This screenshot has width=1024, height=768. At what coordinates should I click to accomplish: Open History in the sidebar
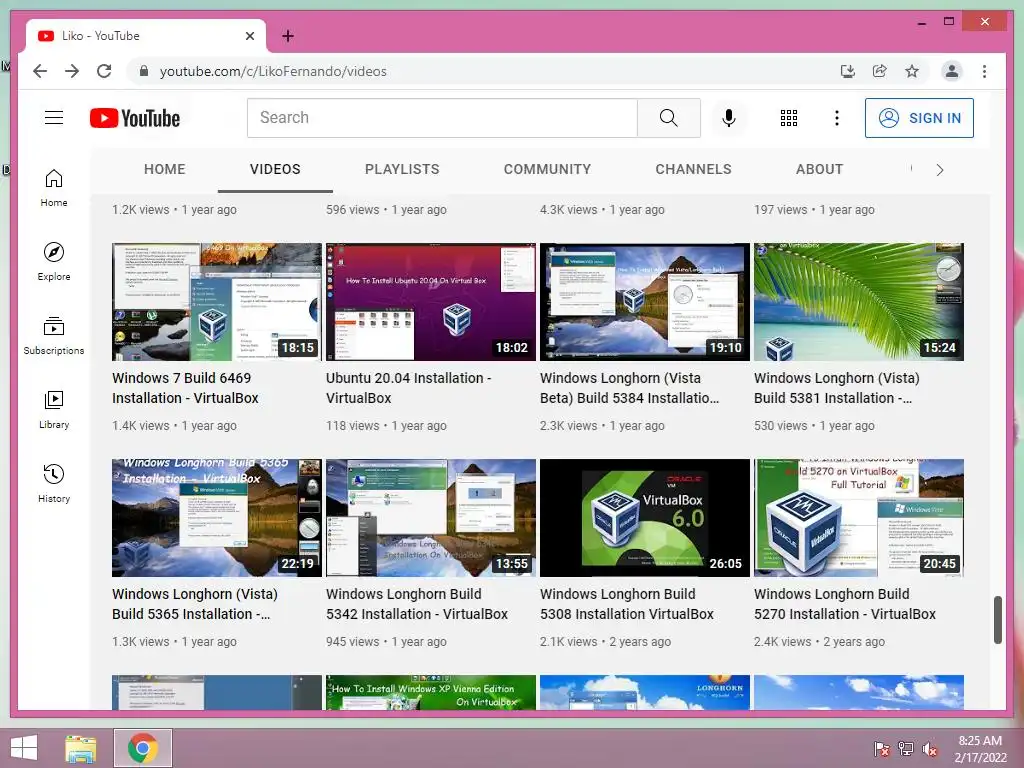pyautogui.click(x=54, y=483)
